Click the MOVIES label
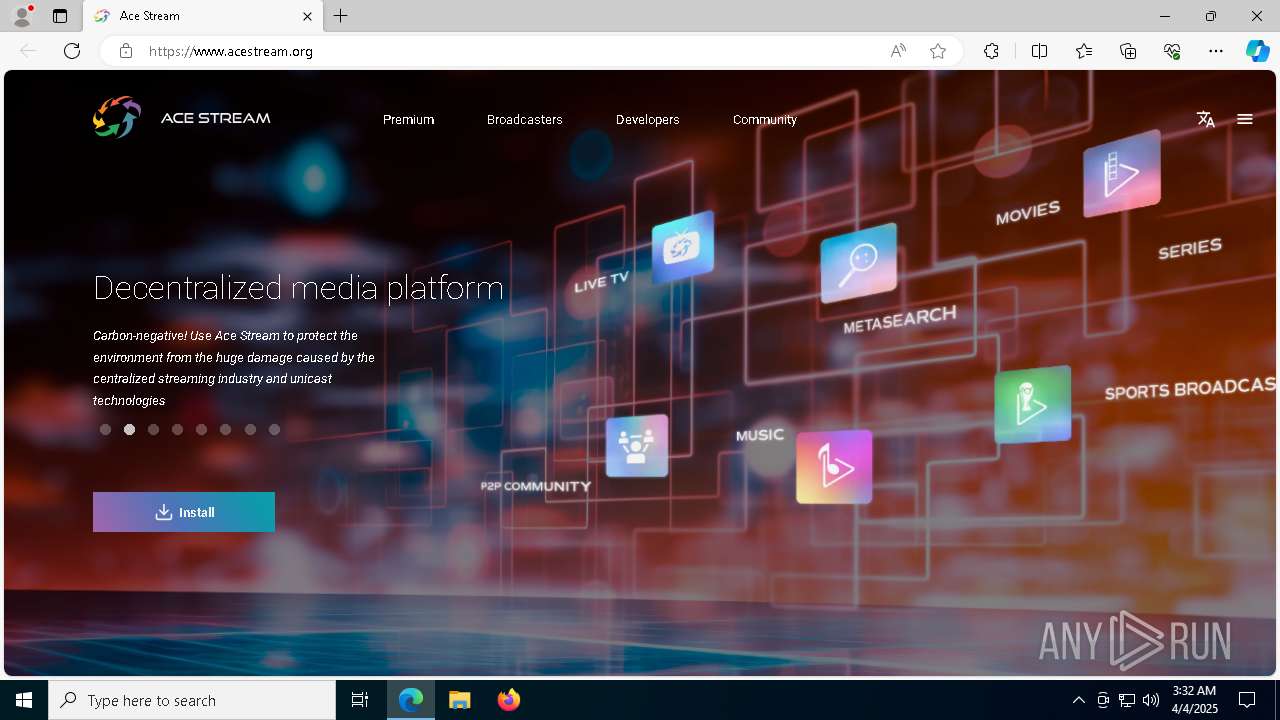Image resolution: width=1280 pixels, height=720 pixels. tap(1028, 212)
